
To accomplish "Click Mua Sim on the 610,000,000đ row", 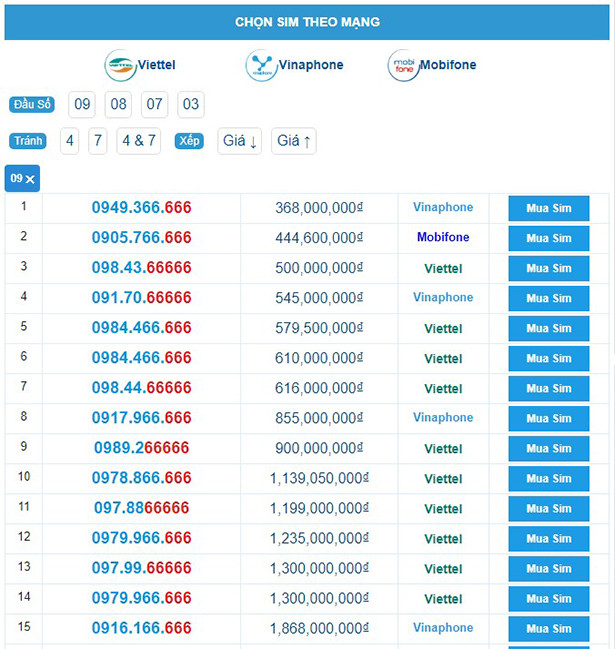I will (549, 358).
